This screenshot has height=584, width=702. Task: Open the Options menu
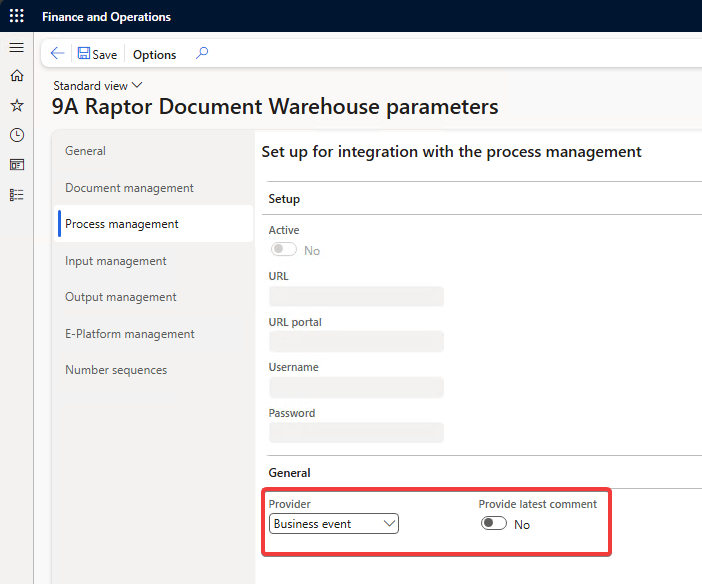tap(154, 54)
